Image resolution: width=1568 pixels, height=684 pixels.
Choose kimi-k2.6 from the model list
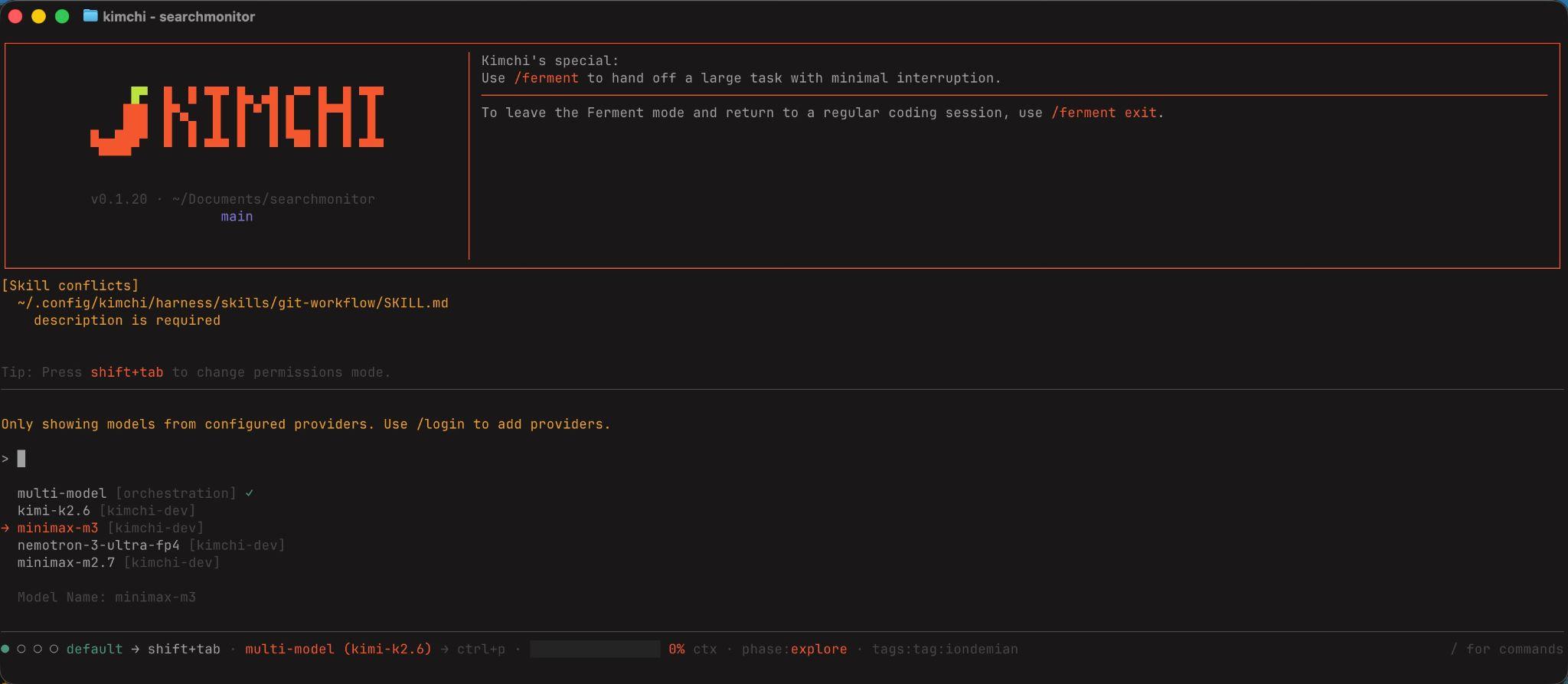click(106, 510)
